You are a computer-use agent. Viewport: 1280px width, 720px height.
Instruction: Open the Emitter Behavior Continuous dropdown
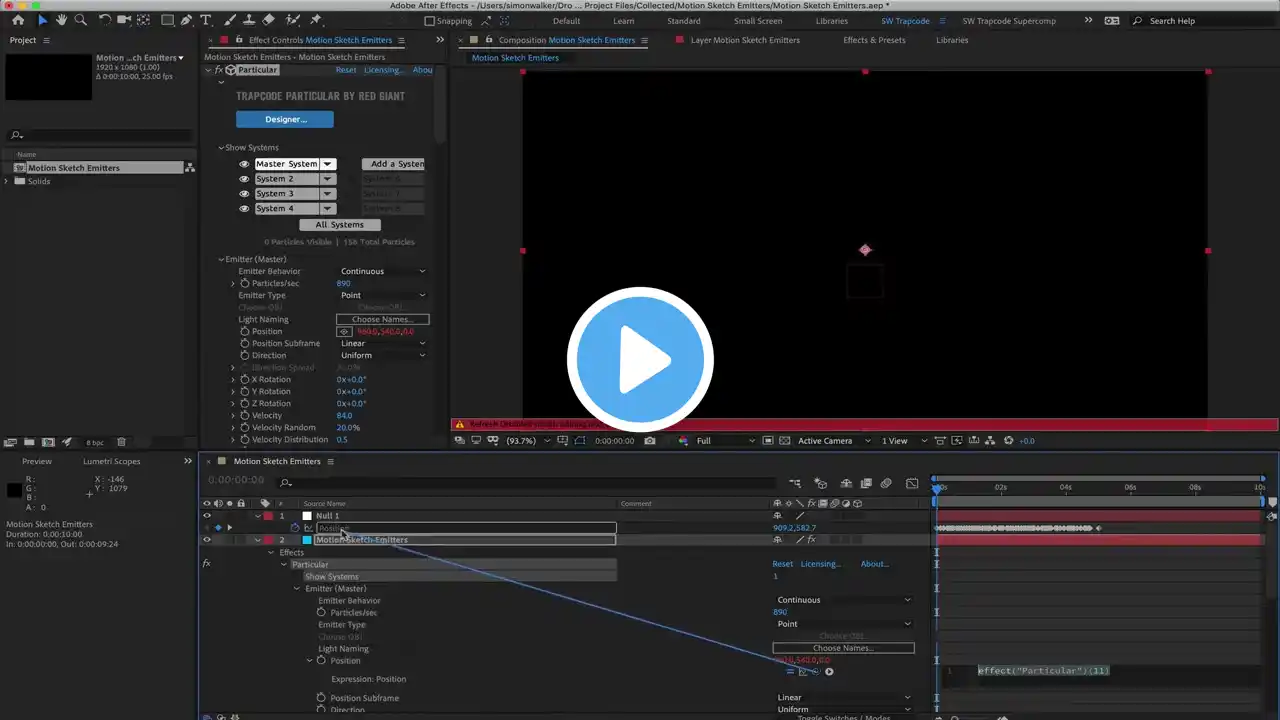click(x=383, y=271)
